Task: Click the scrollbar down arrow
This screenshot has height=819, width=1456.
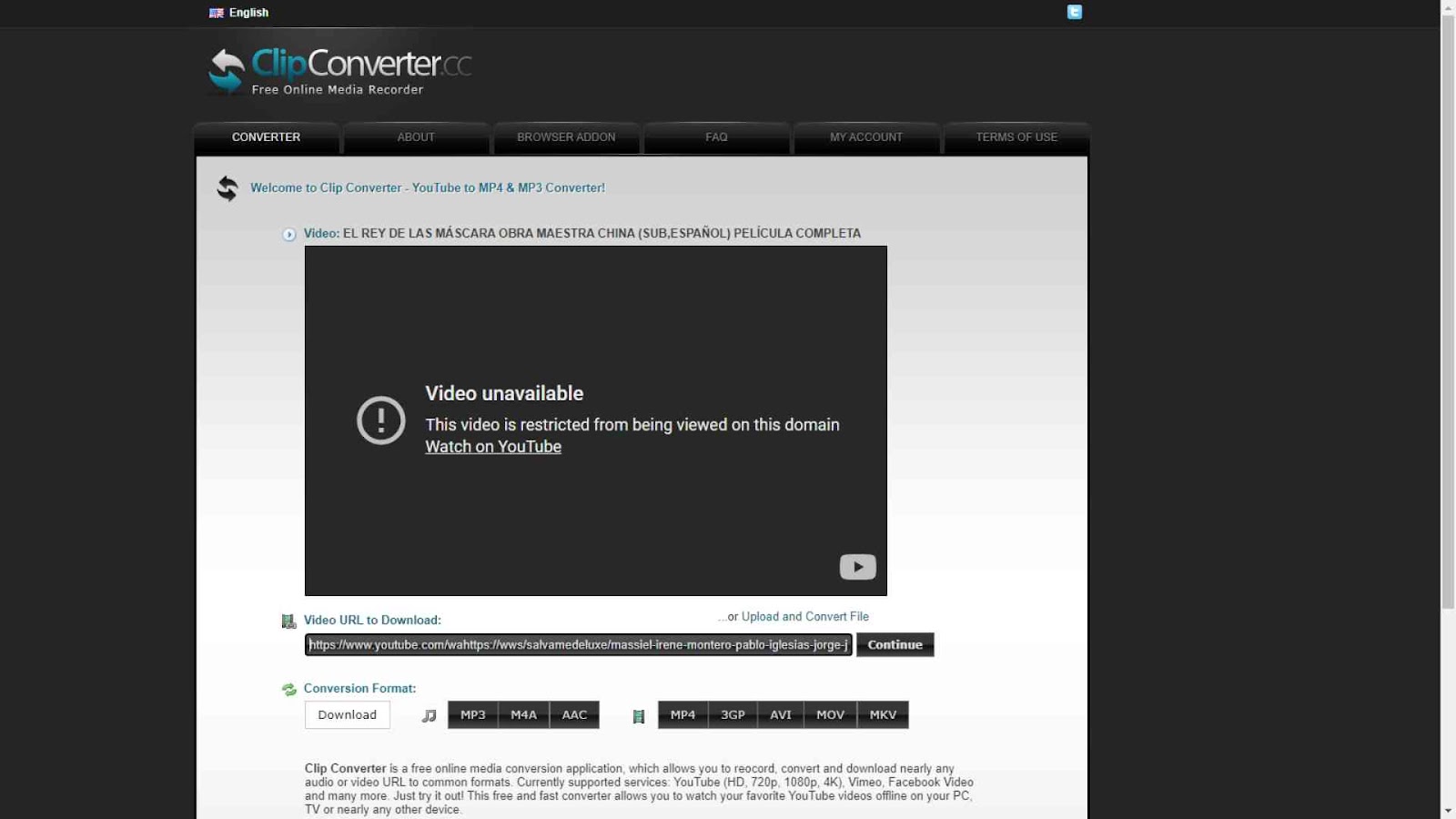Action: [x=1448, y=811]
